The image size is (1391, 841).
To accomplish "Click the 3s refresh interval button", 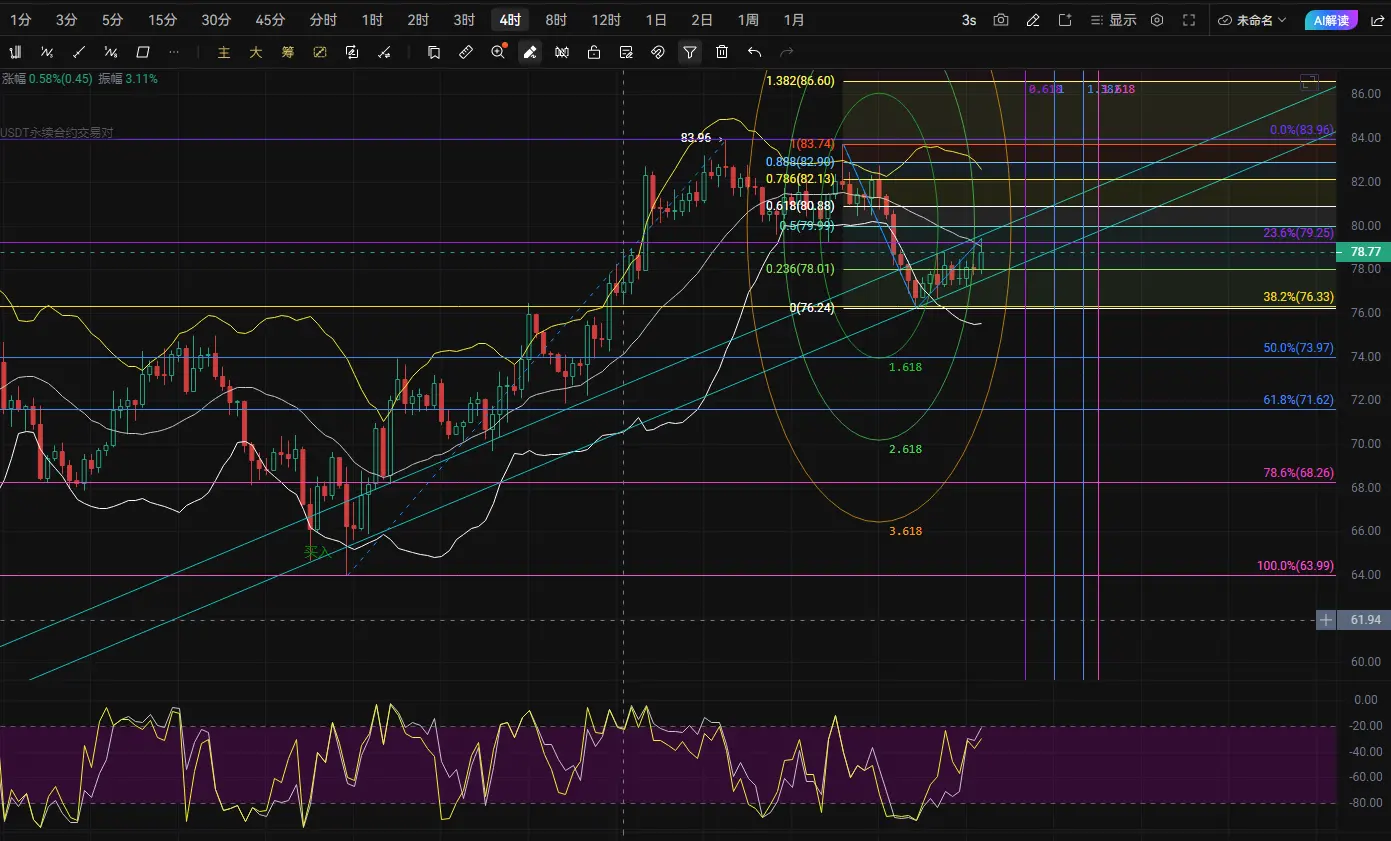I will (969, 20).
